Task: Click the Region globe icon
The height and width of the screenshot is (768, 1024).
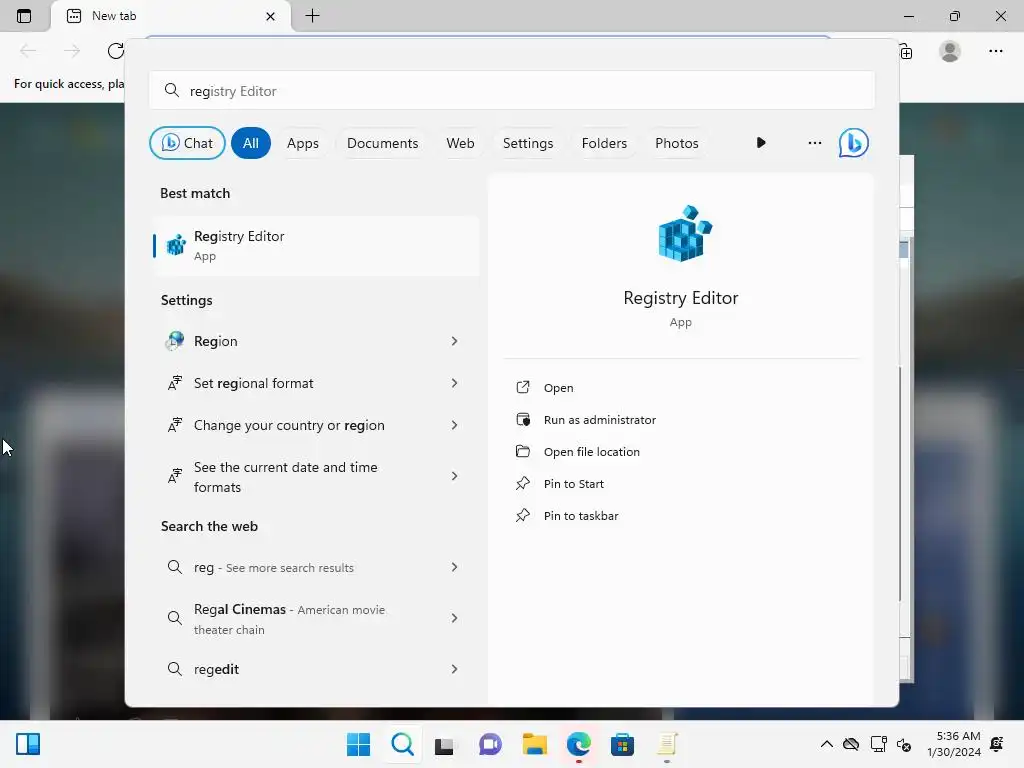Action: click(175, 341)
